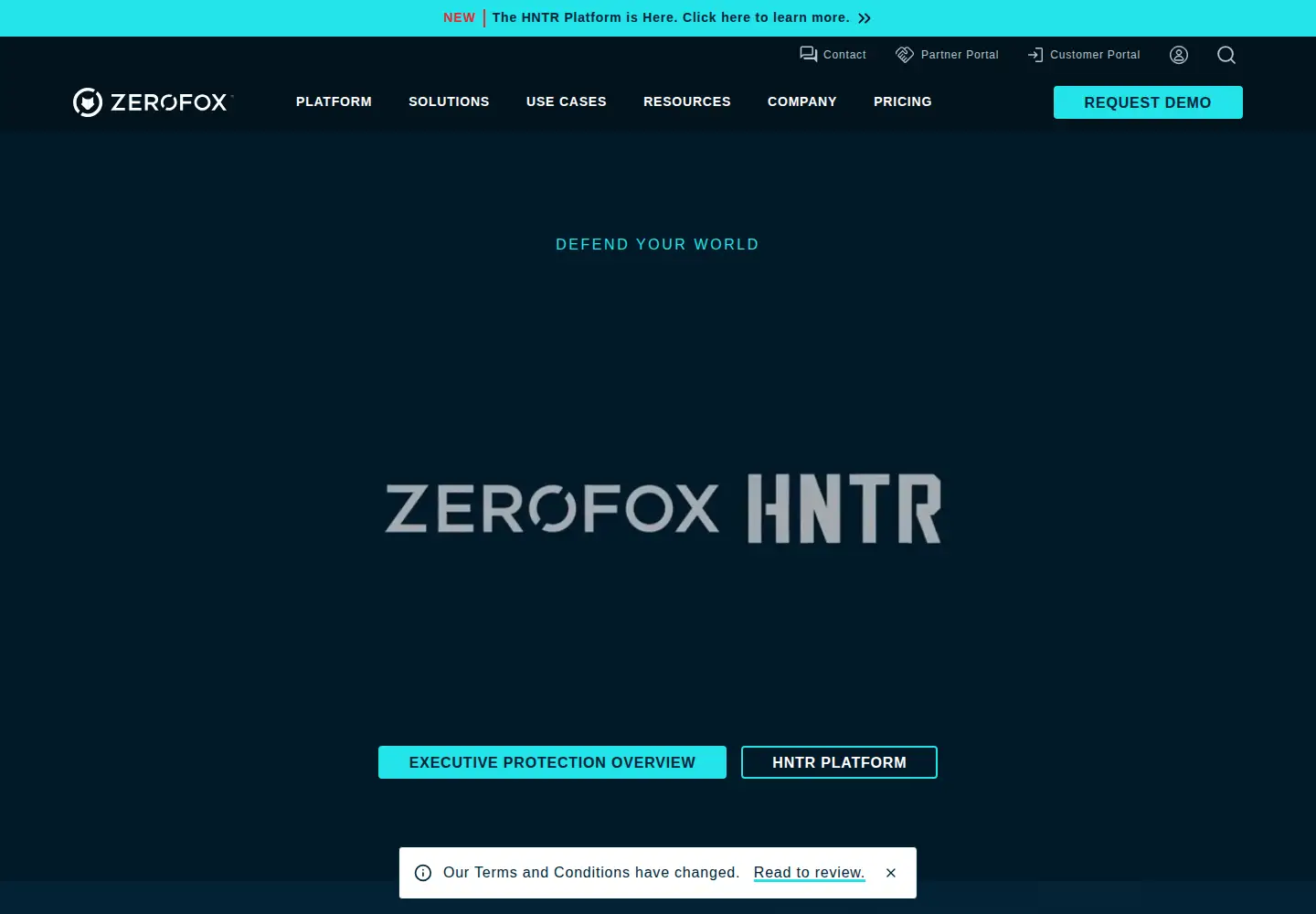Open the Customer Portal link text

coord(1095,55)
